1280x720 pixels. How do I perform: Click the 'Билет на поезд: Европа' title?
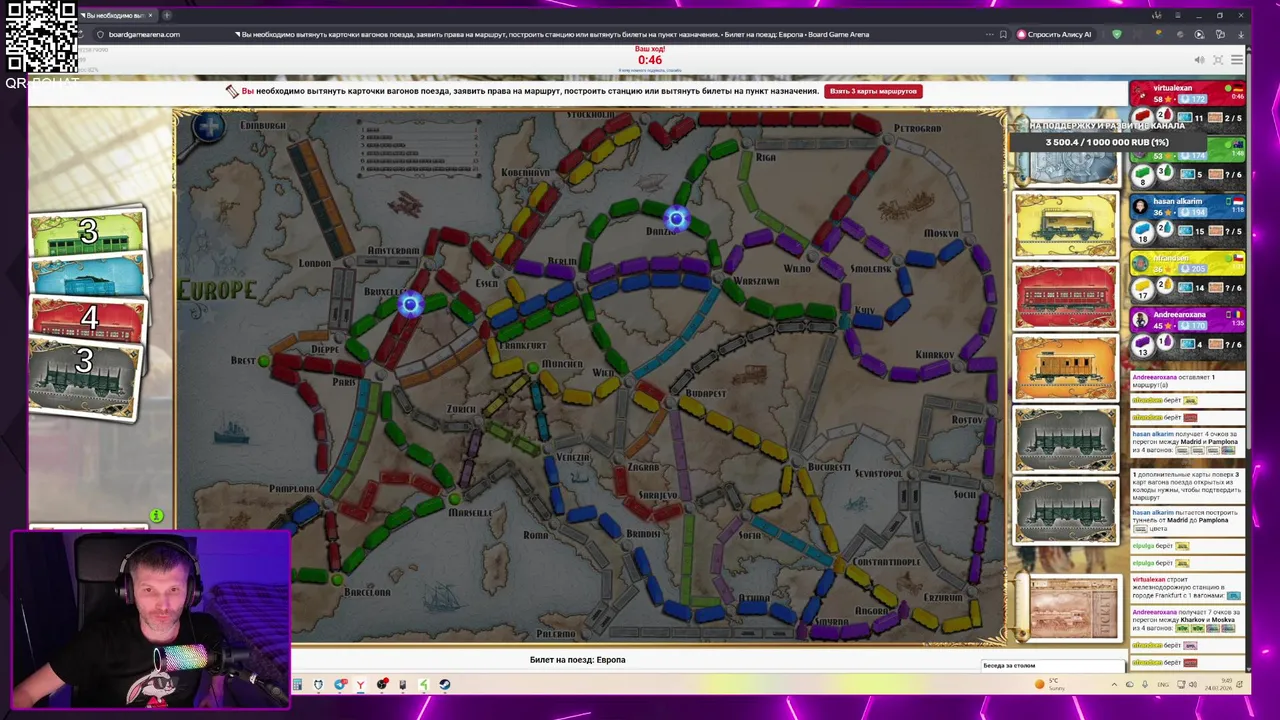(x=577, y=660)
